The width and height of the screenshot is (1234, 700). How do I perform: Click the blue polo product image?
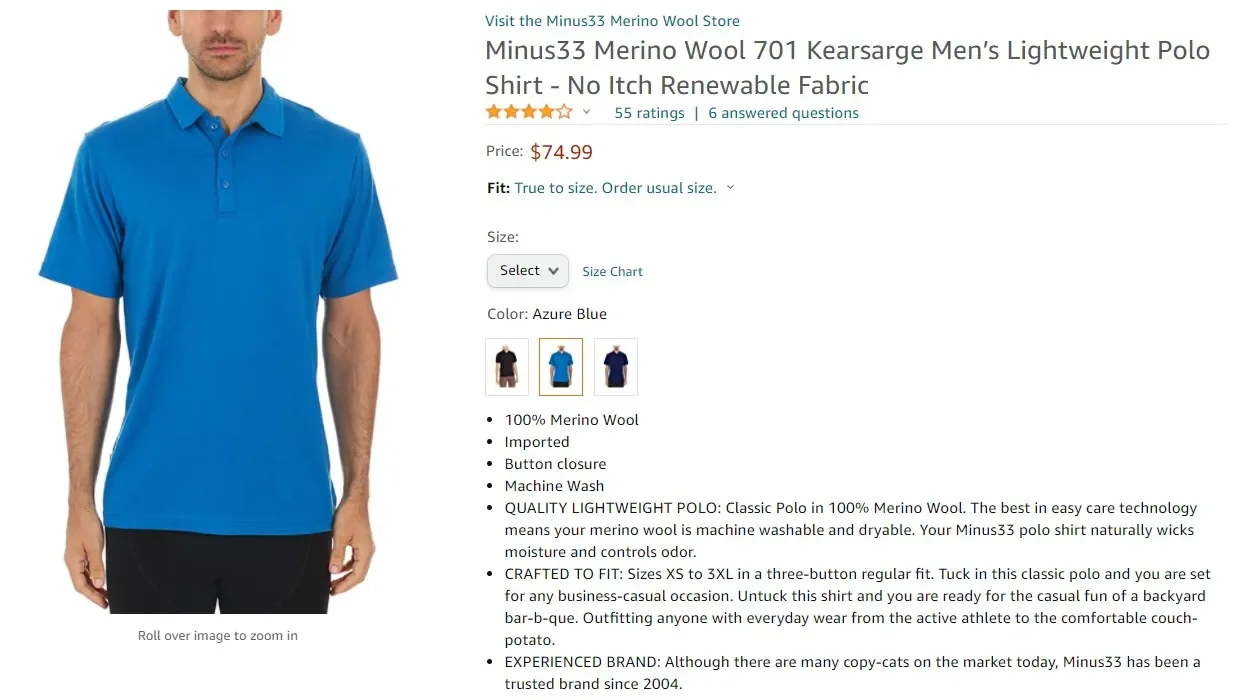point(217,311)
